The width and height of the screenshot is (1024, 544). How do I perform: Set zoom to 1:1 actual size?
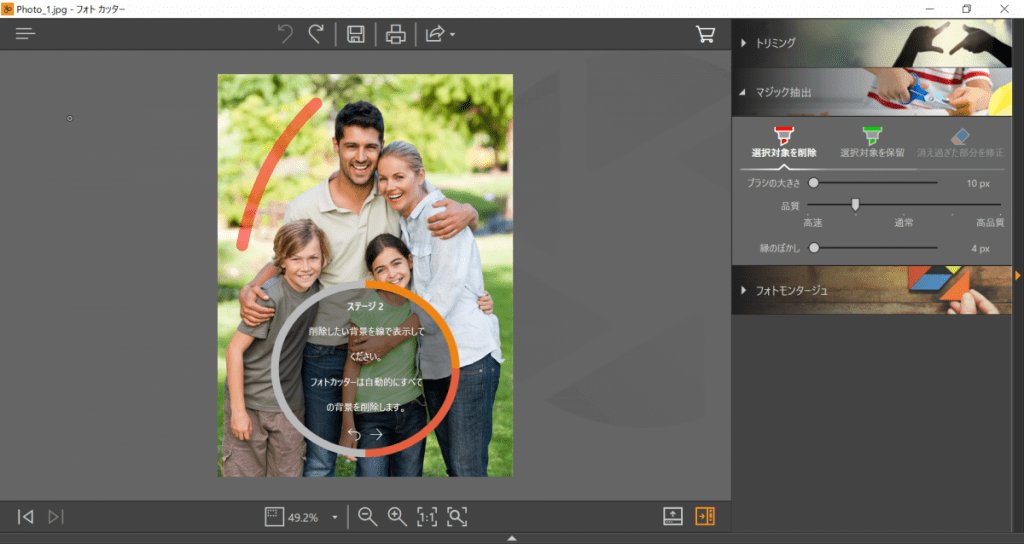pyautogui.click(x=427, y=517)
